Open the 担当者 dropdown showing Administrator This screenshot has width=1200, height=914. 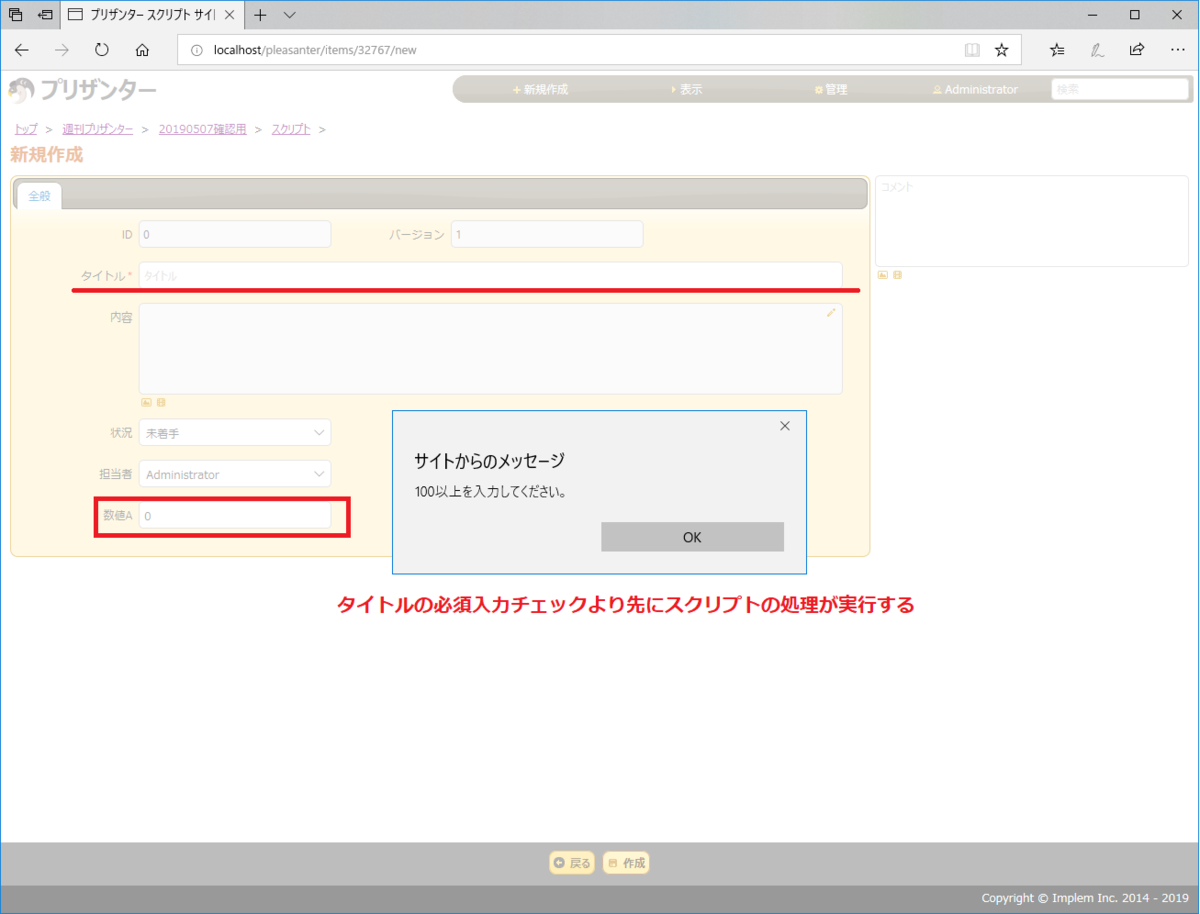pos(234,473)
